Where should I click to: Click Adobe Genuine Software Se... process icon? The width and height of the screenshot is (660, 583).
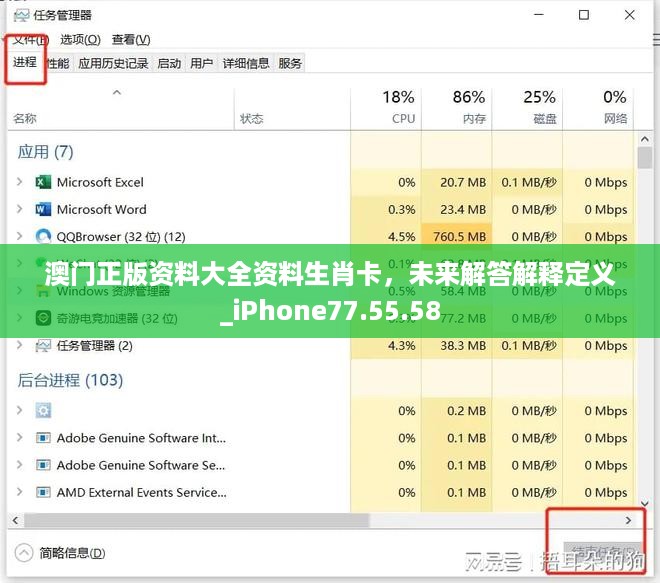coord(43,465)
